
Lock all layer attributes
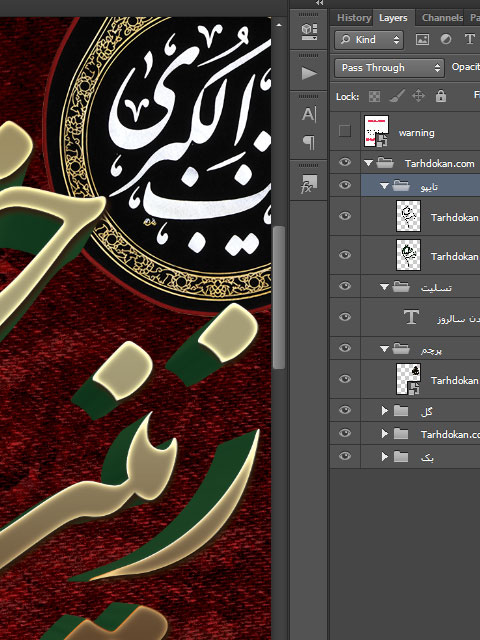point(440,96)
